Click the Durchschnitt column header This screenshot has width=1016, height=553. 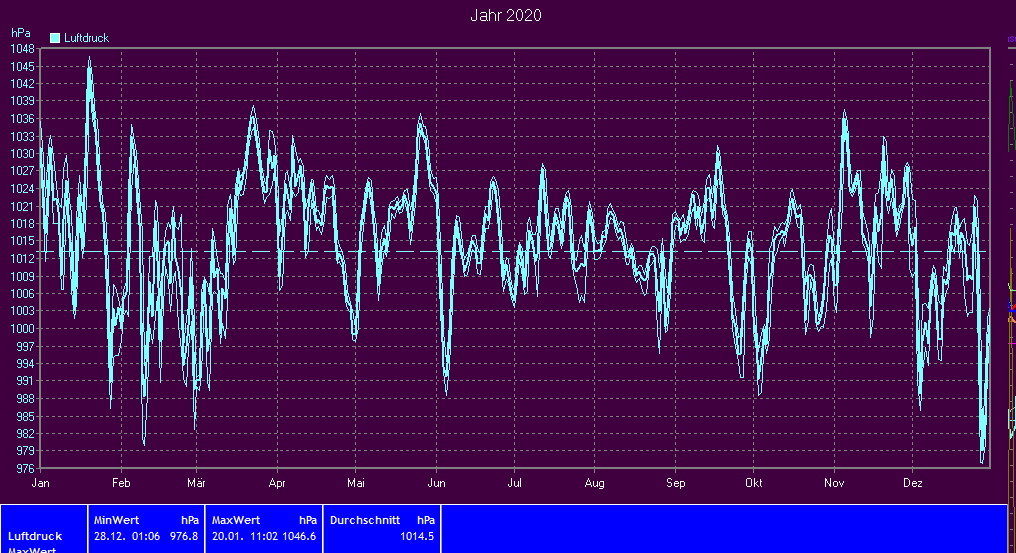(x=364, y=520)
